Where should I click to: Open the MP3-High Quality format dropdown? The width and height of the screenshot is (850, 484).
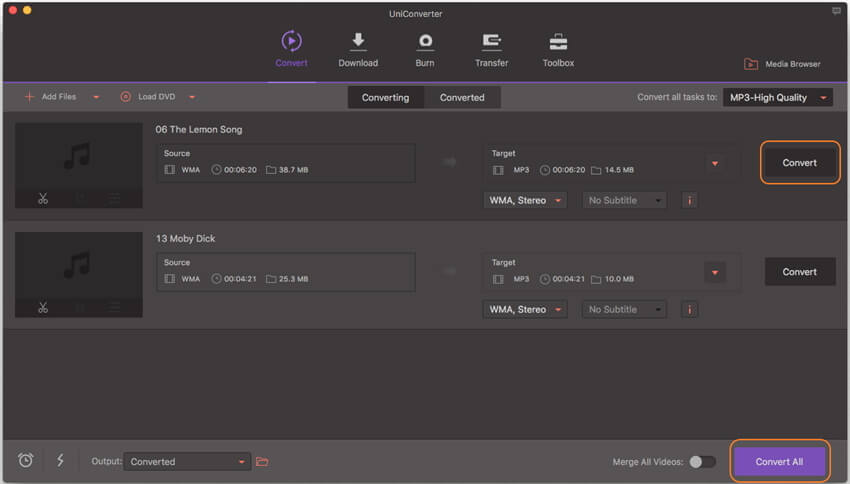tap(777, 98)
